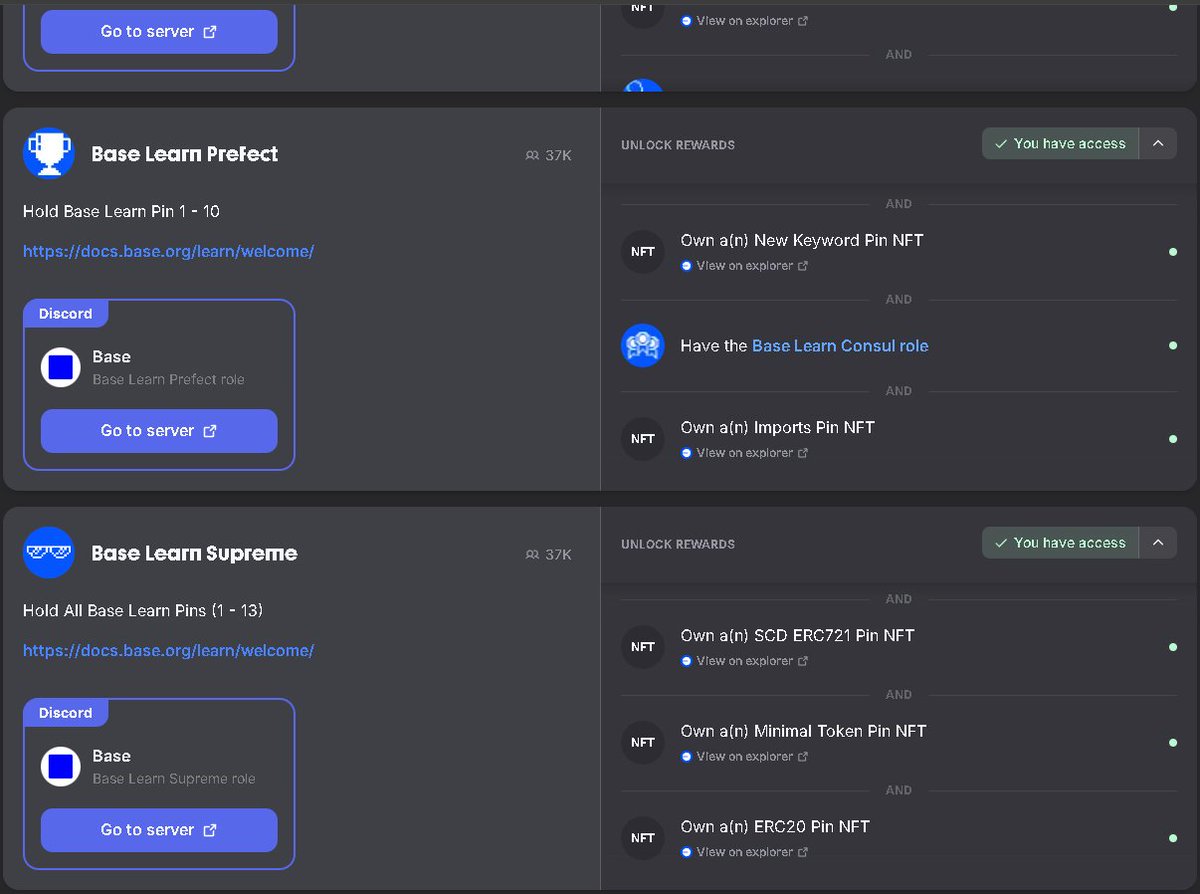Go to server for Base Learn Prefect role

159,430
